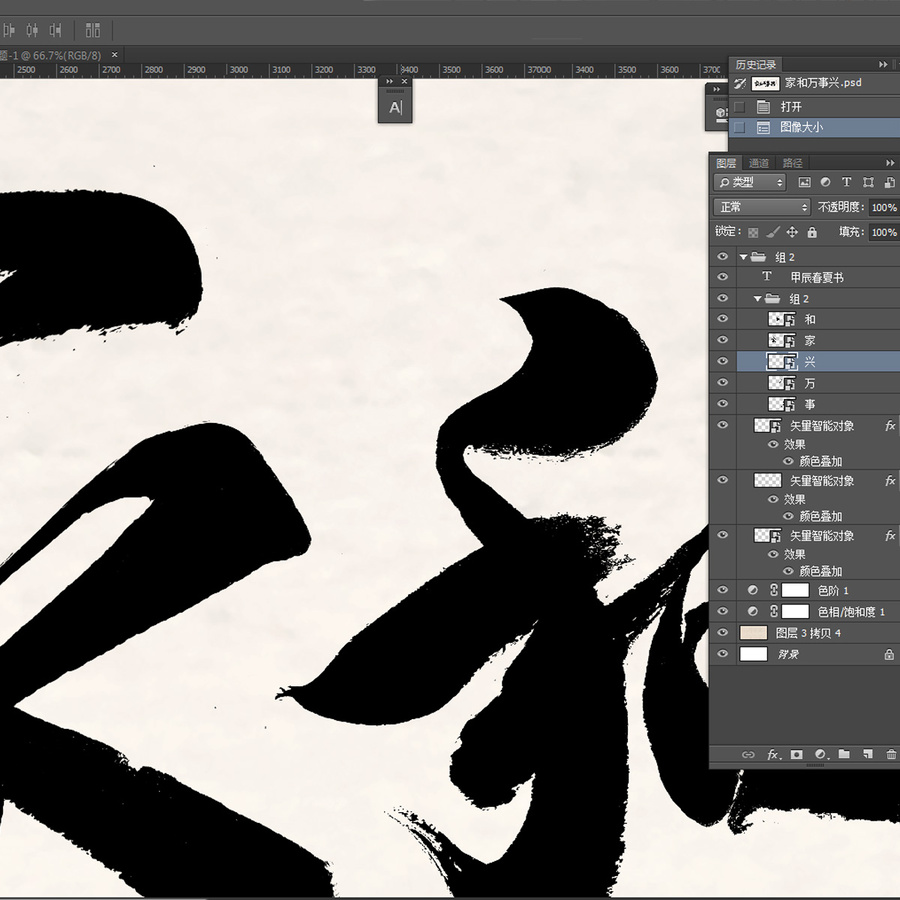Create a new layer

867,754
